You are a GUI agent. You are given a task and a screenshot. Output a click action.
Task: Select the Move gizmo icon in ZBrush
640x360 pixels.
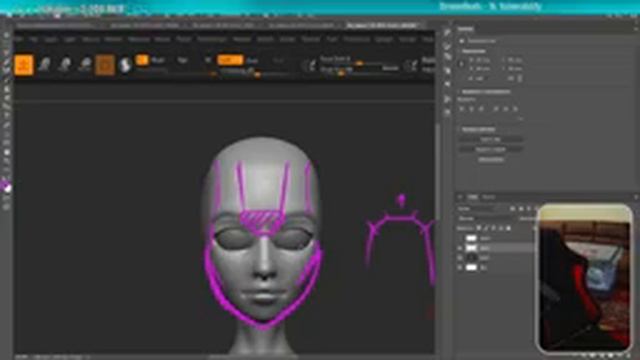[x=44, y=64]
